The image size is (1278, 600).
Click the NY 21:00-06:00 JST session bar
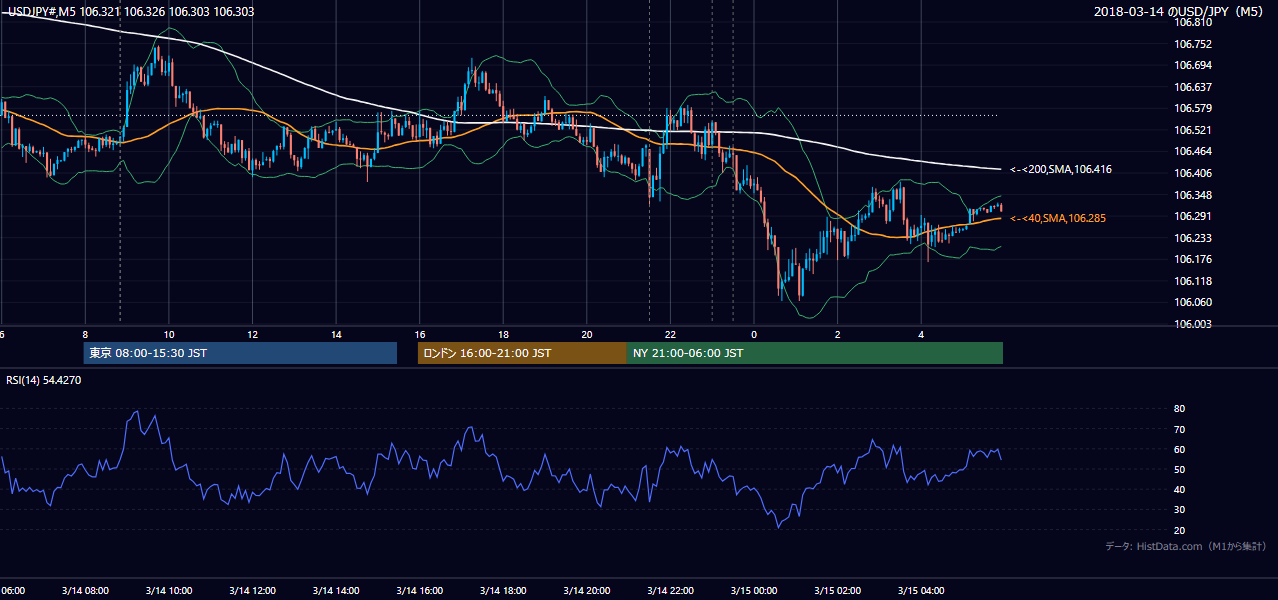[x=815, y=353]
